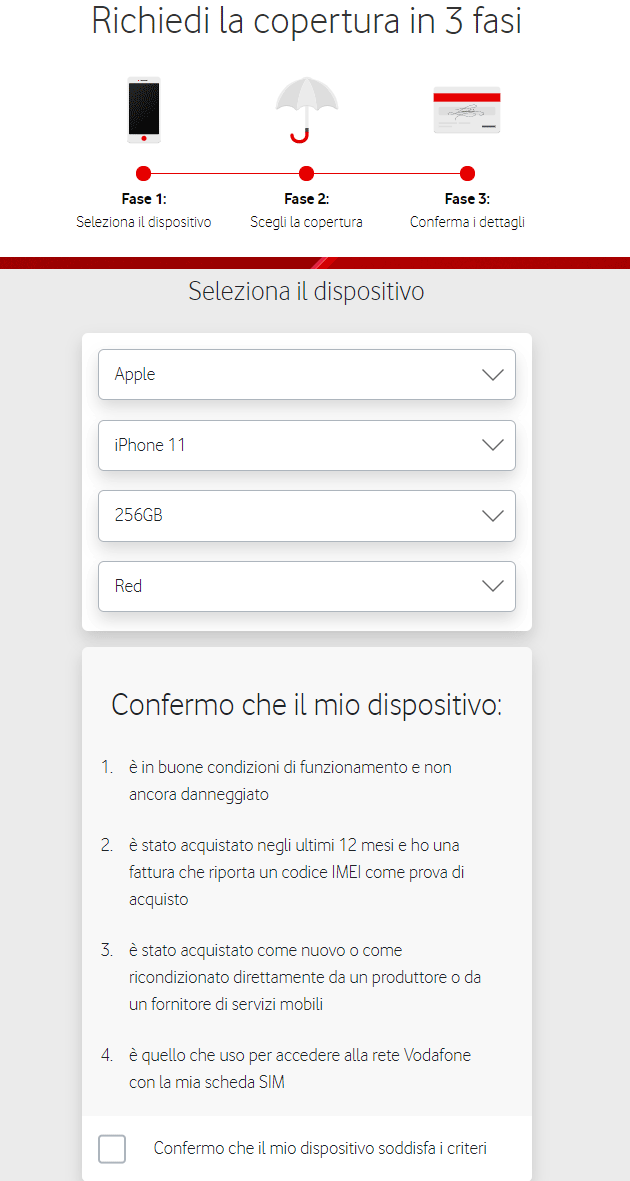Screen dimensions: 630x1181
Task: Tick the device criteria confirmation checkbox
Action: coord(112,1149)
